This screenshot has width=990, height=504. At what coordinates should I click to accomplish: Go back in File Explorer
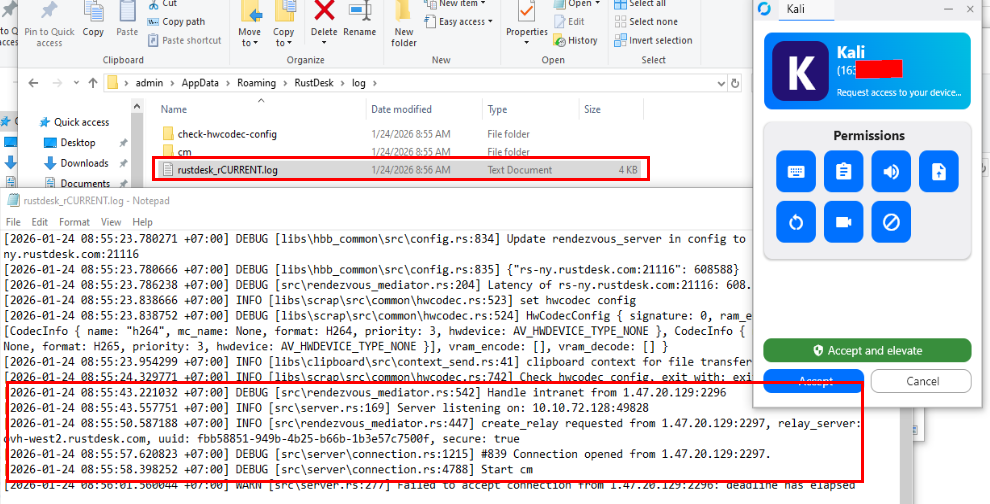33,83
